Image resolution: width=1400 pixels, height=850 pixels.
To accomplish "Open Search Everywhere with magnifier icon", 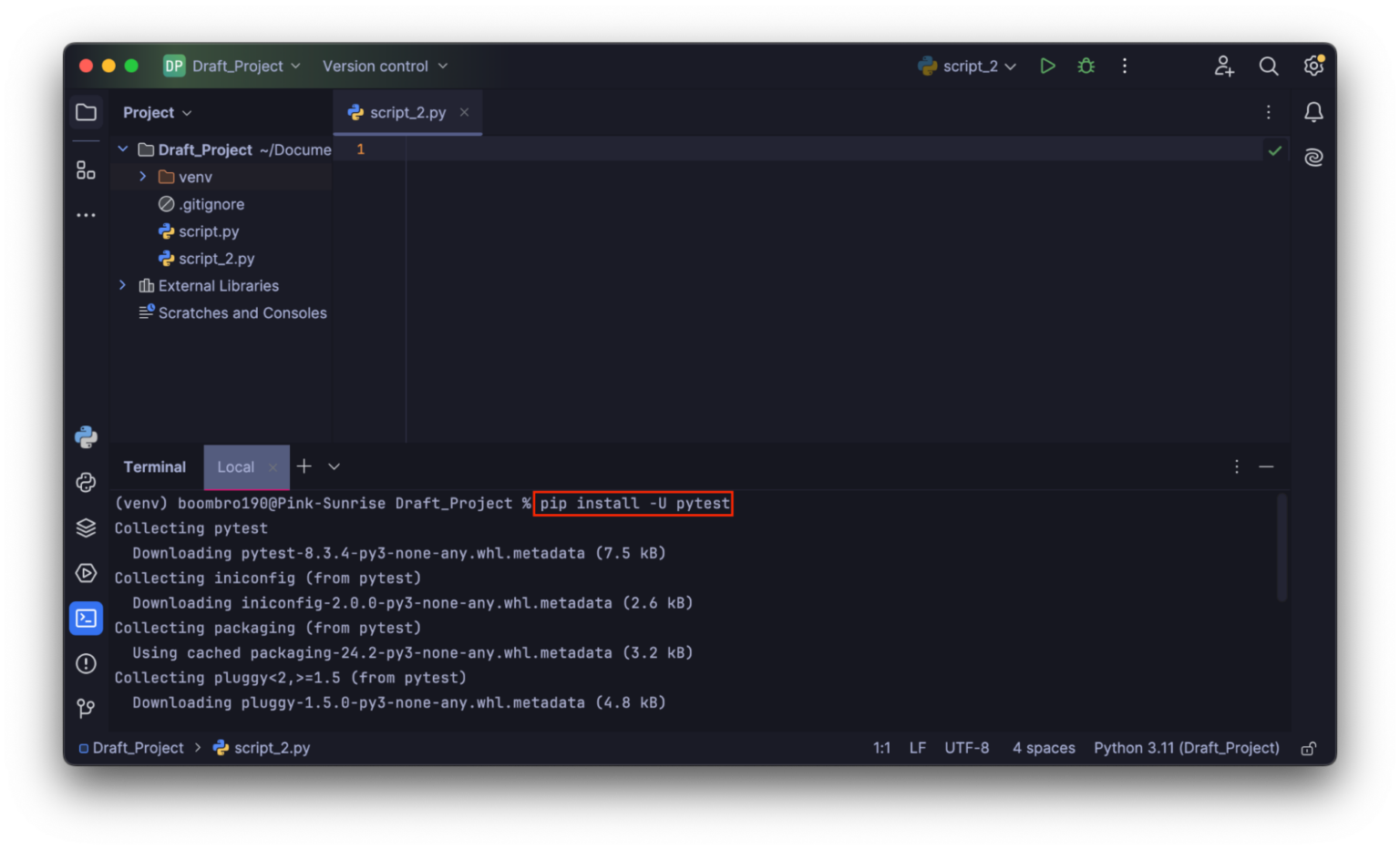I will coord(1268,66).
